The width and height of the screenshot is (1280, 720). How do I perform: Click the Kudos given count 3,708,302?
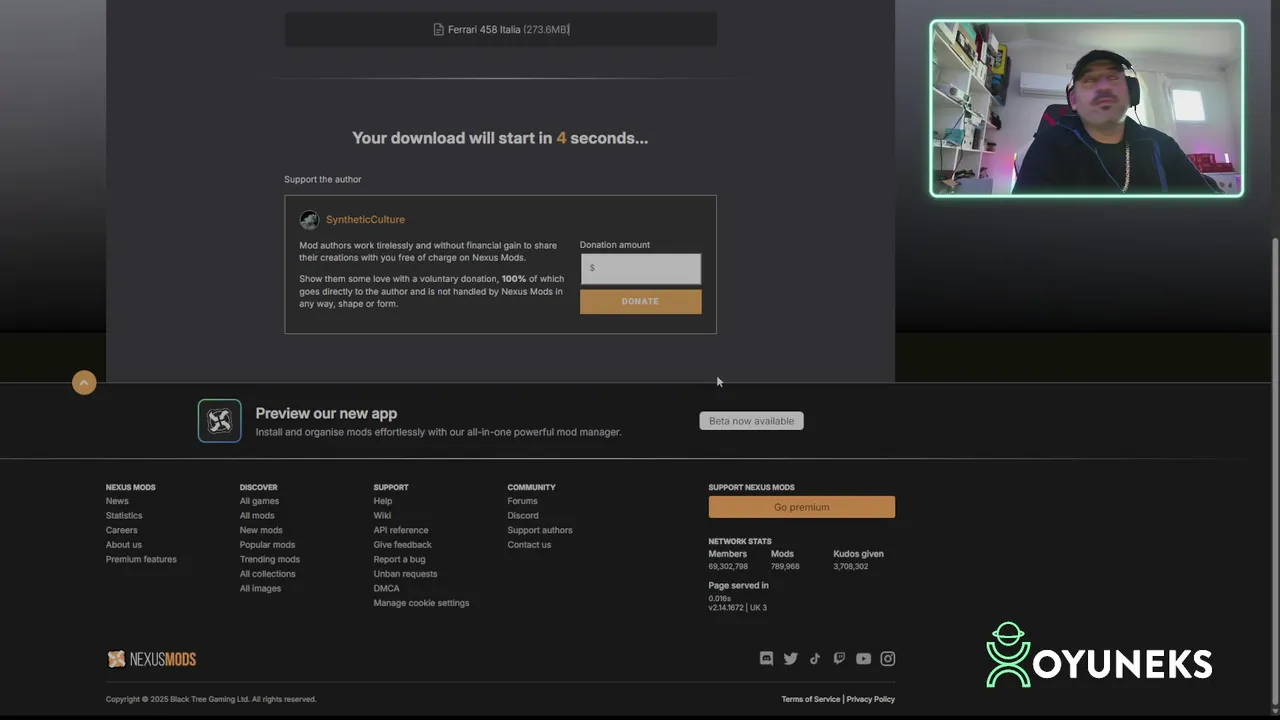[851, 567]
